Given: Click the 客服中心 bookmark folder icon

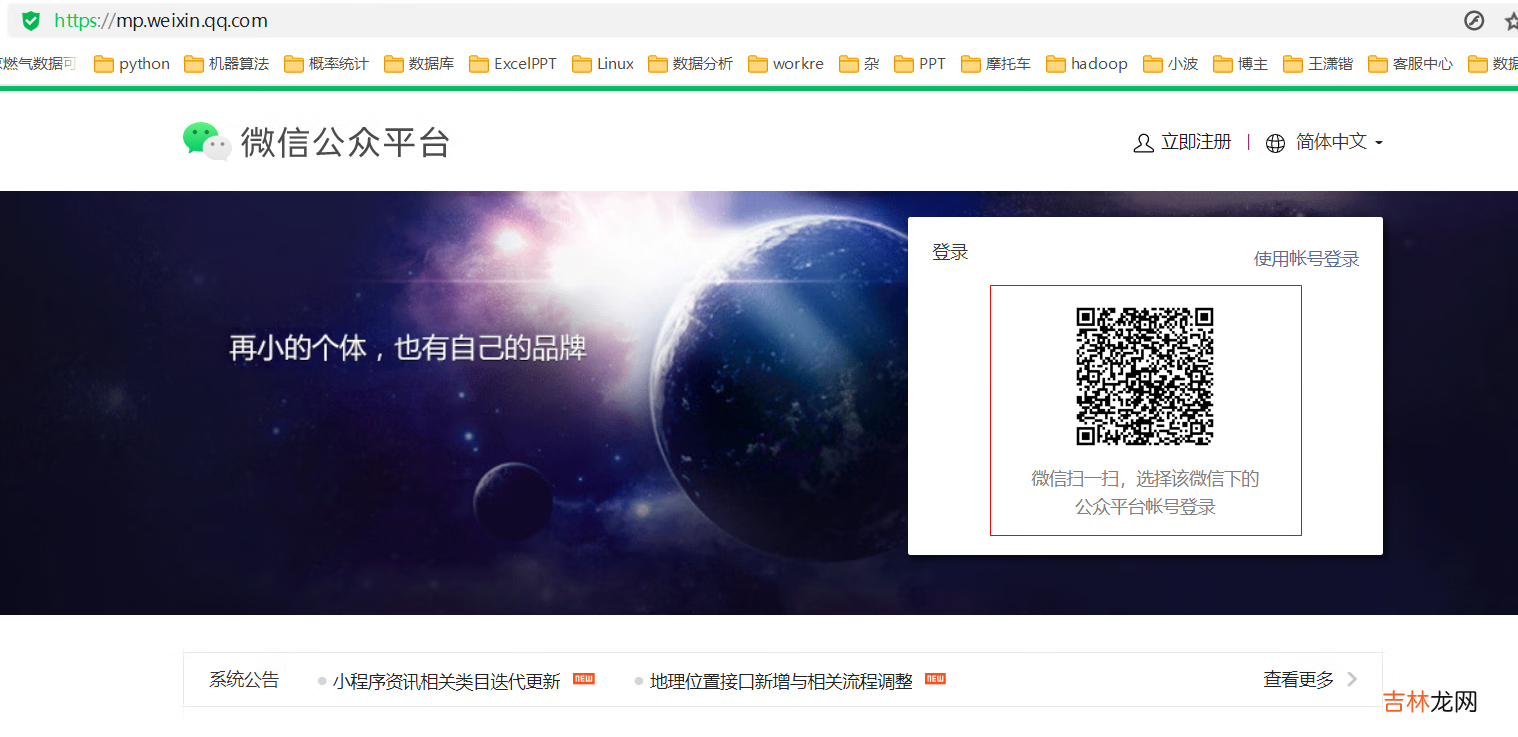Looking at the screenshot, I should click(x=1377, y=64).
